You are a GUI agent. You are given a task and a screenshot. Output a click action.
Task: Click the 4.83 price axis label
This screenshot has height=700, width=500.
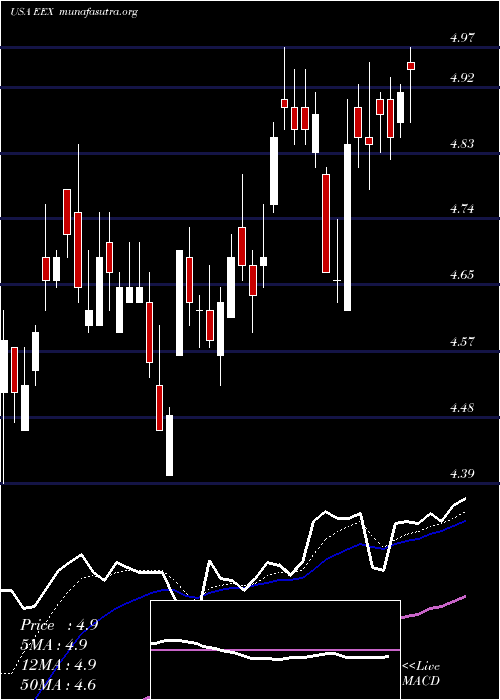pos(462,143)
